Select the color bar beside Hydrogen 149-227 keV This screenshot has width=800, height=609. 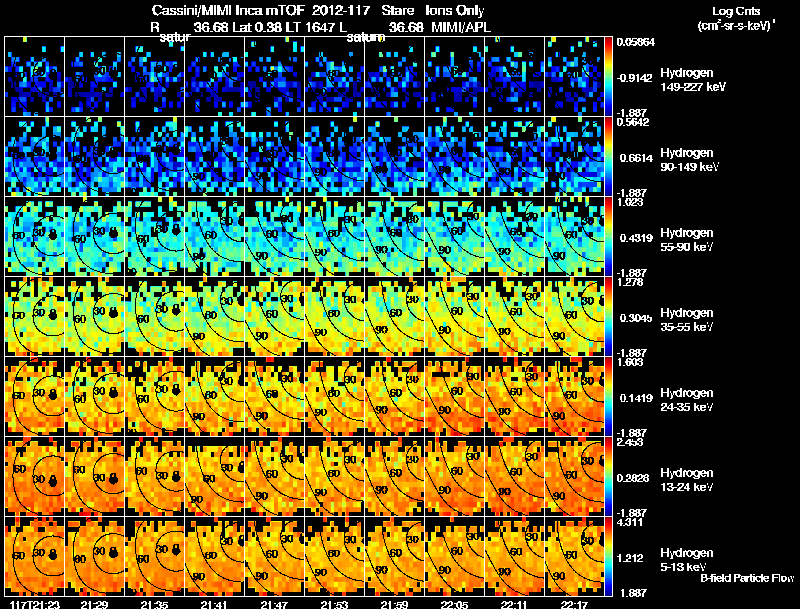click(608, 77)
